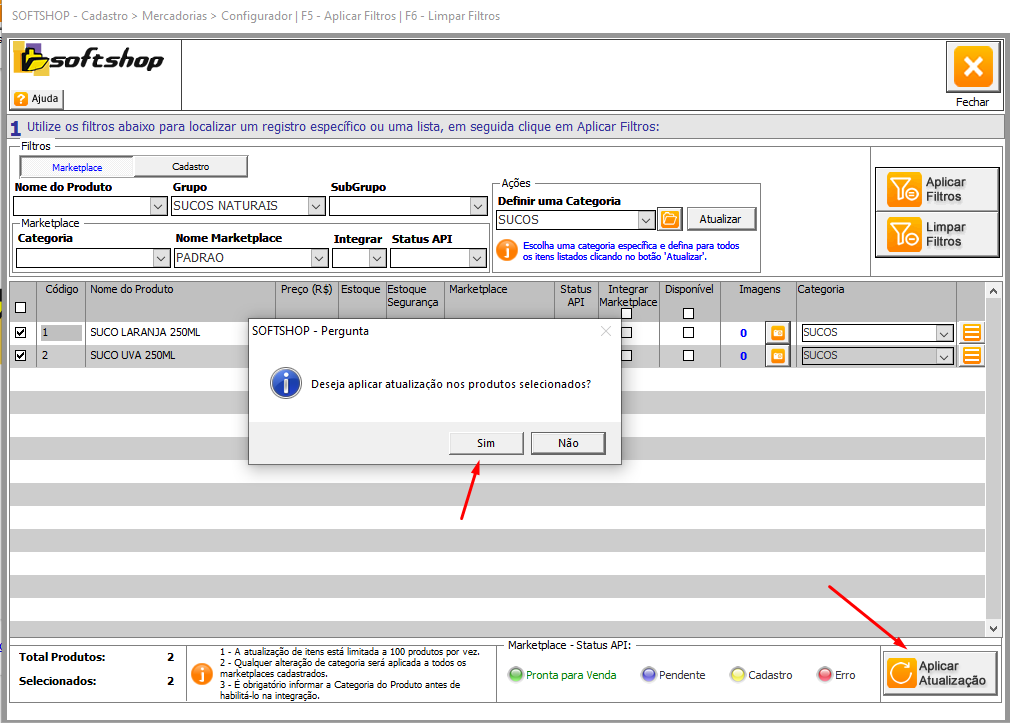Uncheck the SUCO LARANJA 250ML row checkbox
1010x723 pixels.
(21, 332)
